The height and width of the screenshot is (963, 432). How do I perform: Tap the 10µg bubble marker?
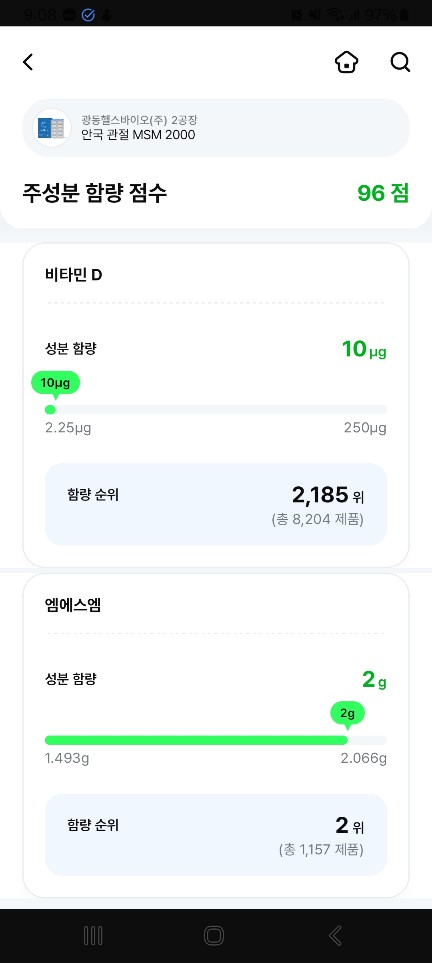click(55, 384)
